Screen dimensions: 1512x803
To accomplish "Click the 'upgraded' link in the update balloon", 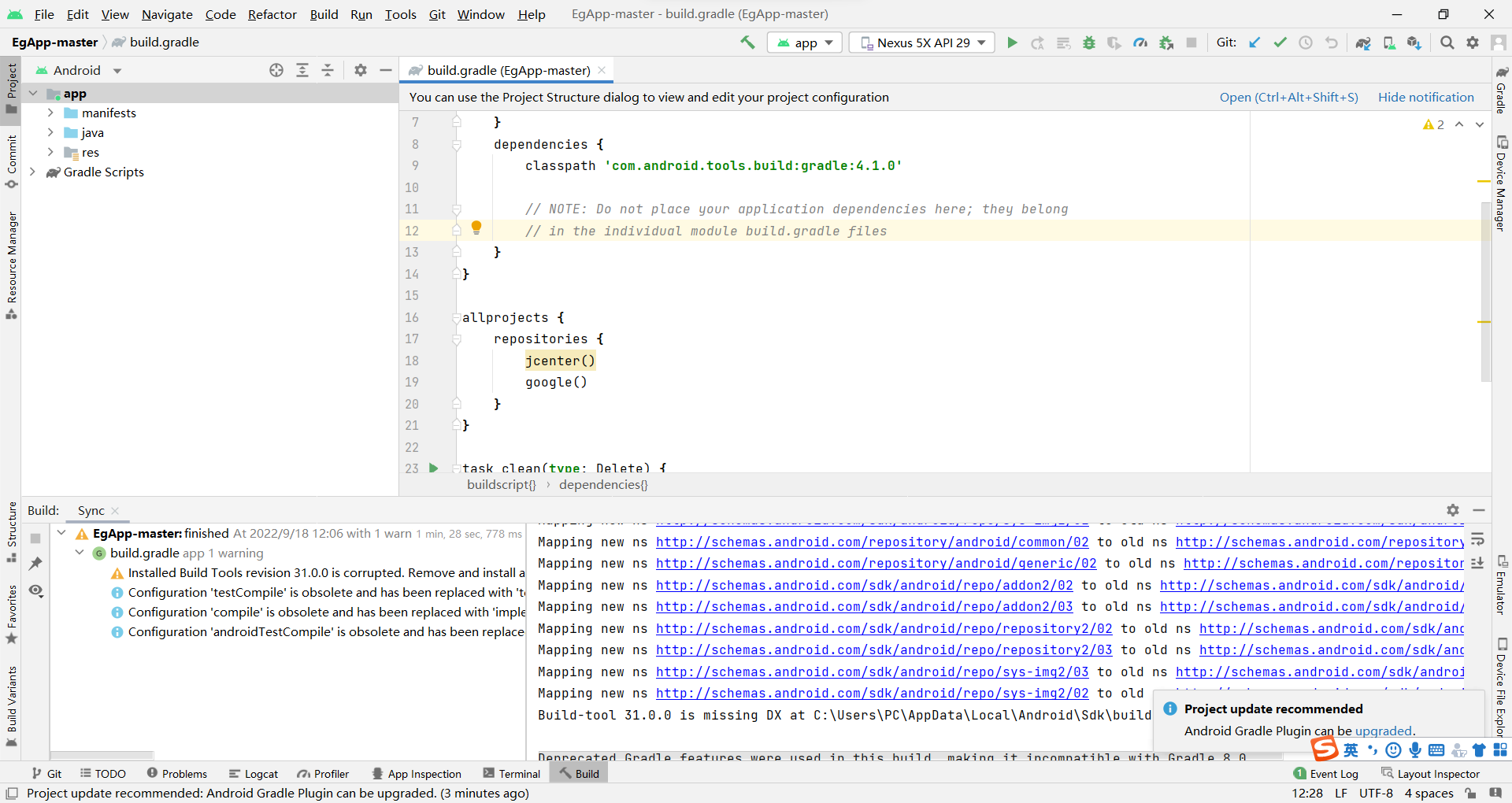I will click(1384, 731).
